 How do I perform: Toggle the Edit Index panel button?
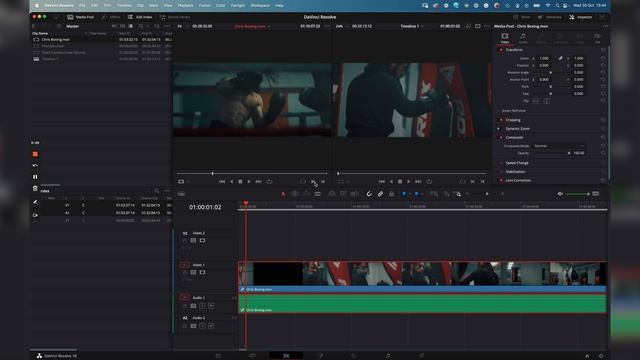tap(140, 17)
